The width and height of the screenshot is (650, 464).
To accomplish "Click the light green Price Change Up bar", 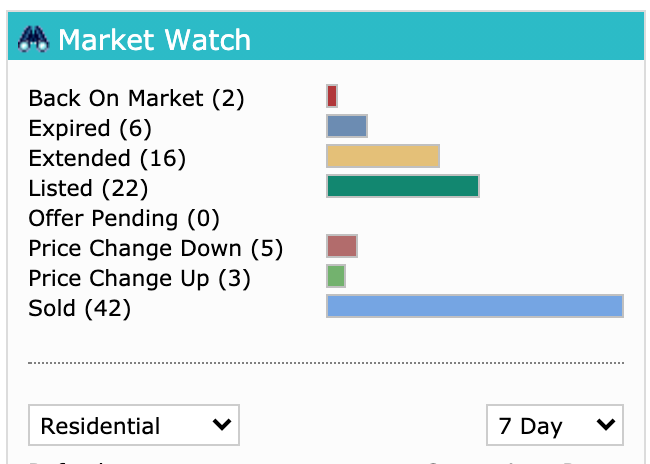I will click(336, 276).
